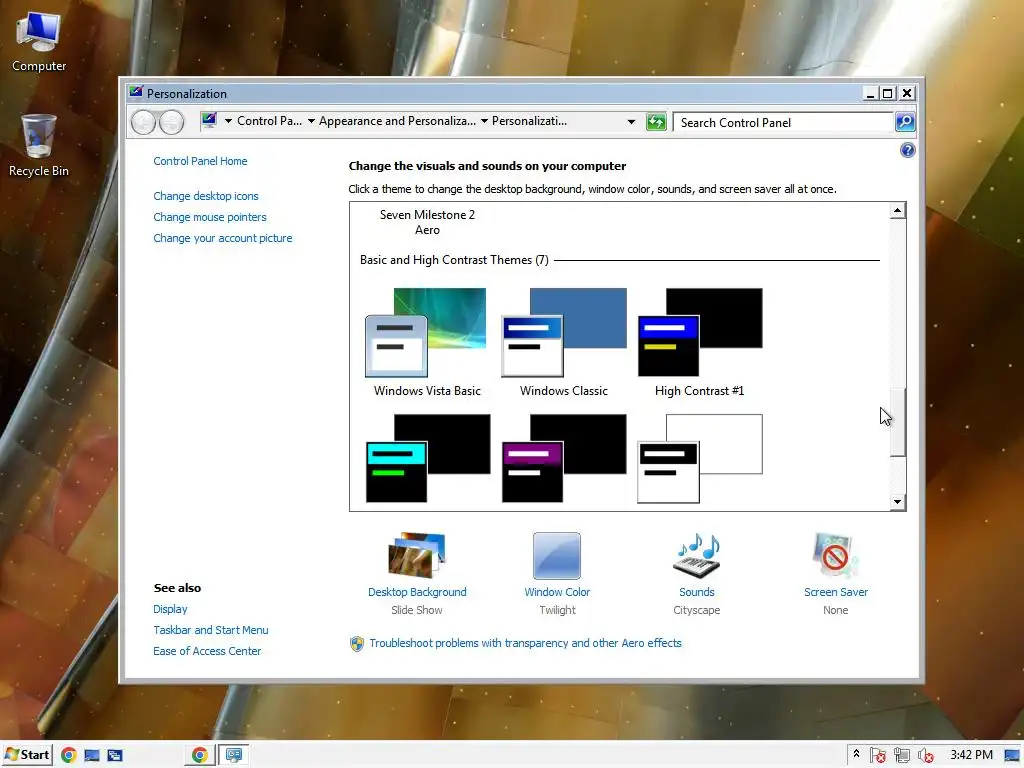
Task: Select the purple title bar high contrast theme
Action: [564, 458]
